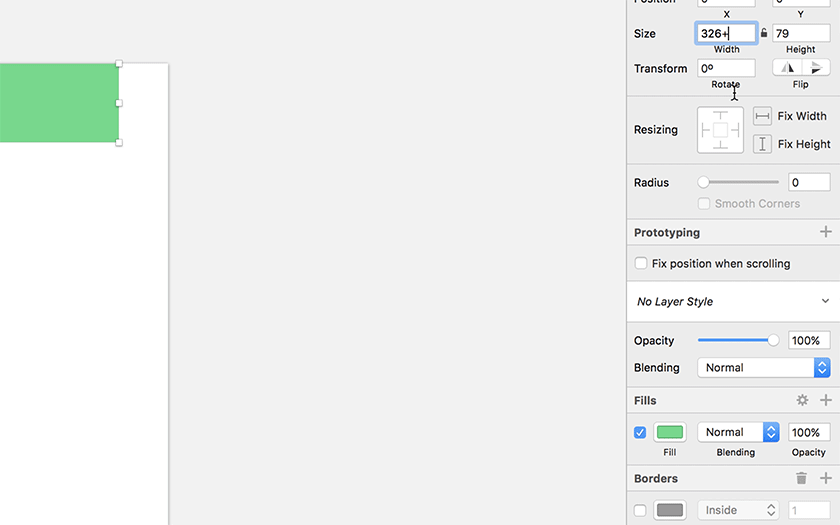840x525 pixels.
Task: Enable the Fix Height resizing option
Action: tap(762, 144)
